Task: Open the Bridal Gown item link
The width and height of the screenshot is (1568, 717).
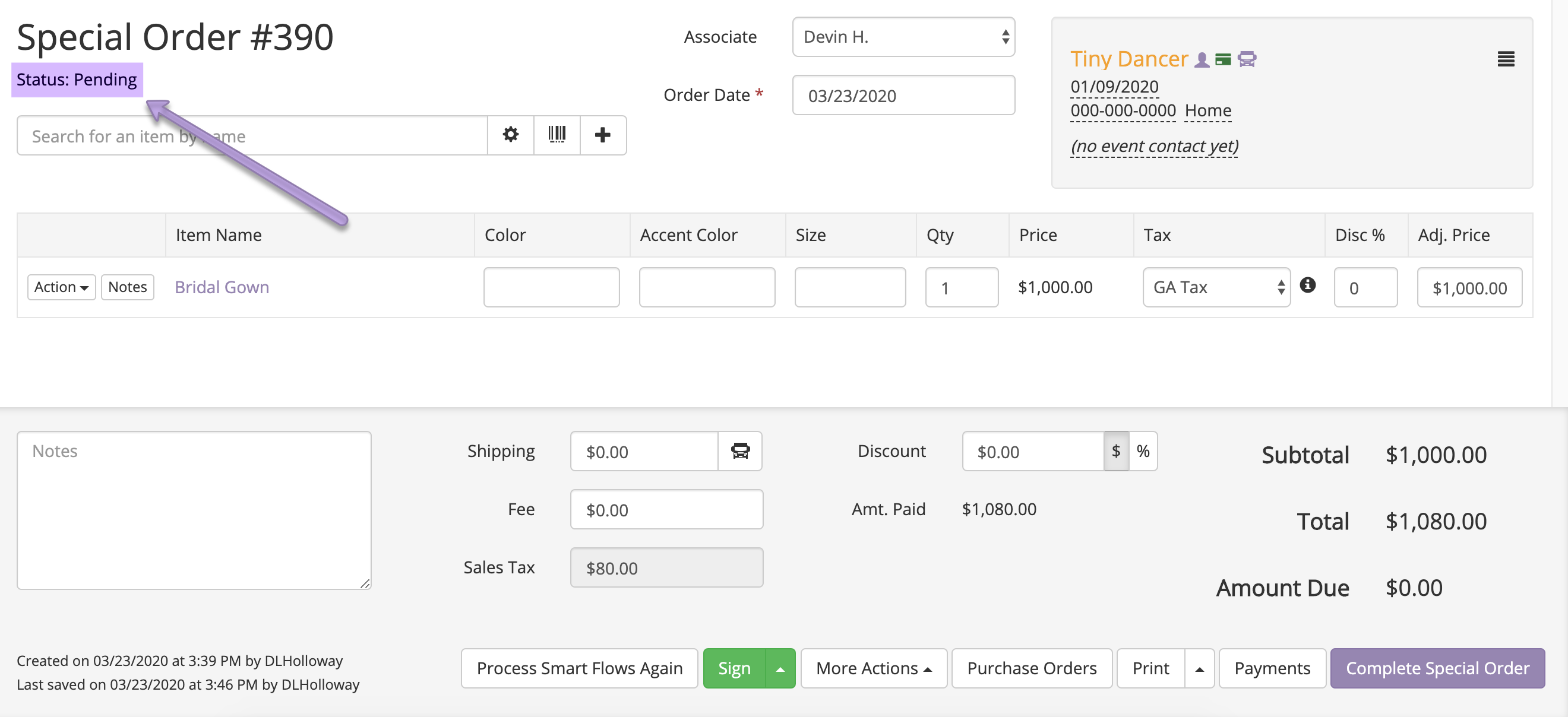Action: pyautogui.click(x=222, y=287)
